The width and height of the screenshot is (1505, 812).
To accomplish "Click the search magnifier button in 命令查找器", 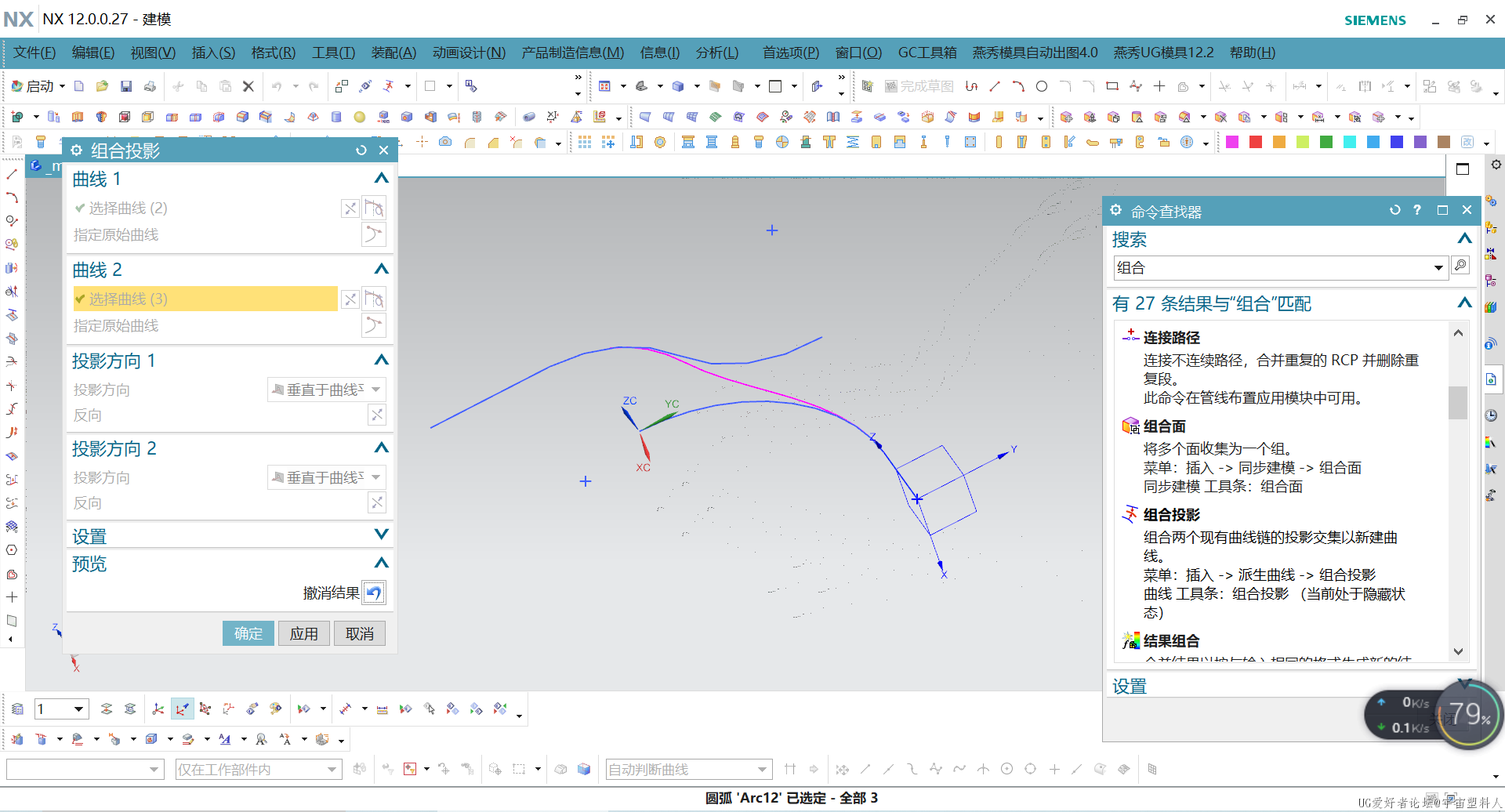I will [1460, 266].
